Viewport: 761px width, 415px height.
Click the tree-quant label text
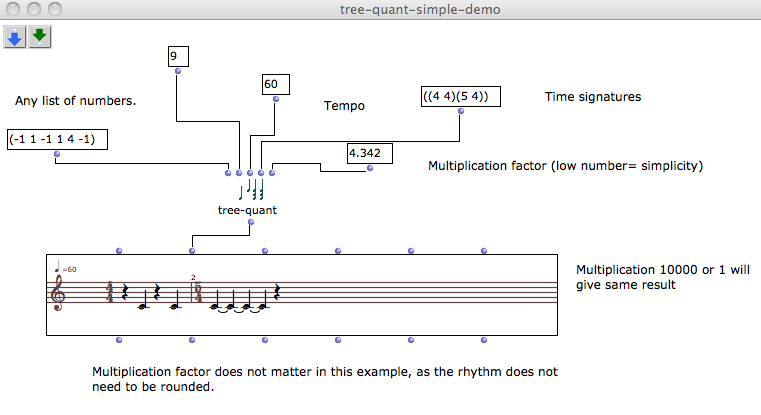[247, 210]
